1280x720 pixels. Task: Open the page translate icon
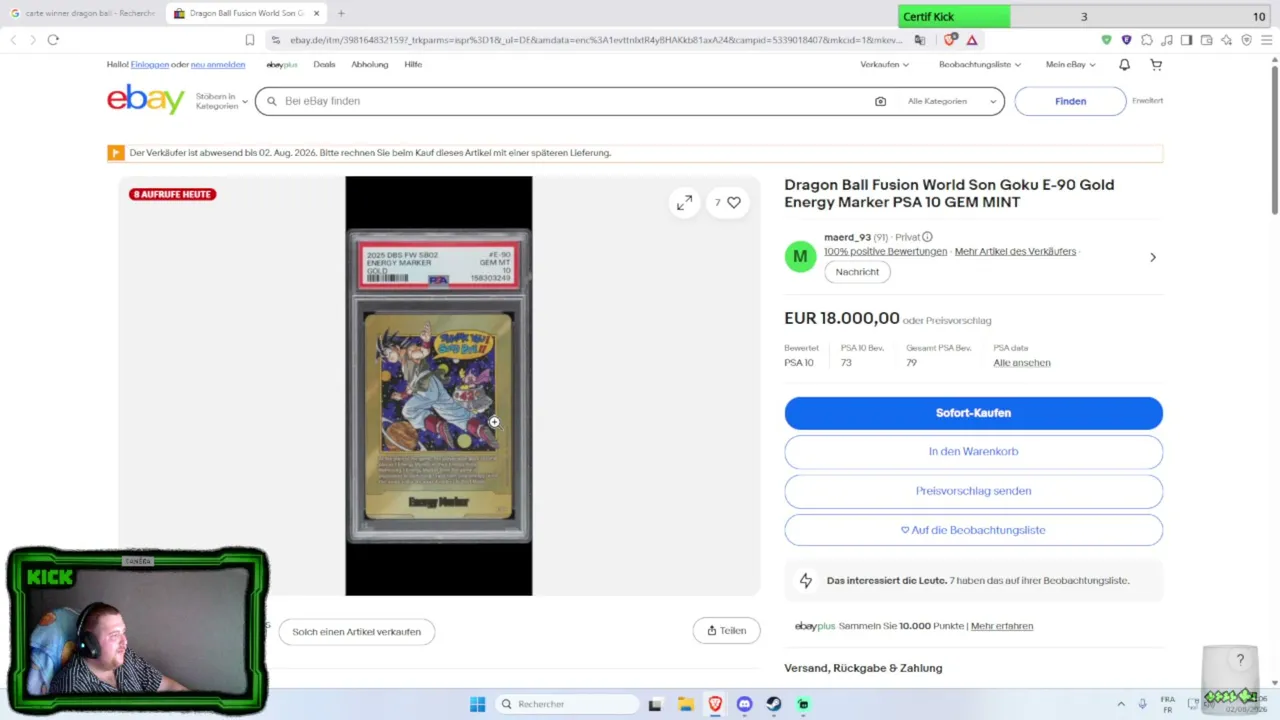click(920, 40)
